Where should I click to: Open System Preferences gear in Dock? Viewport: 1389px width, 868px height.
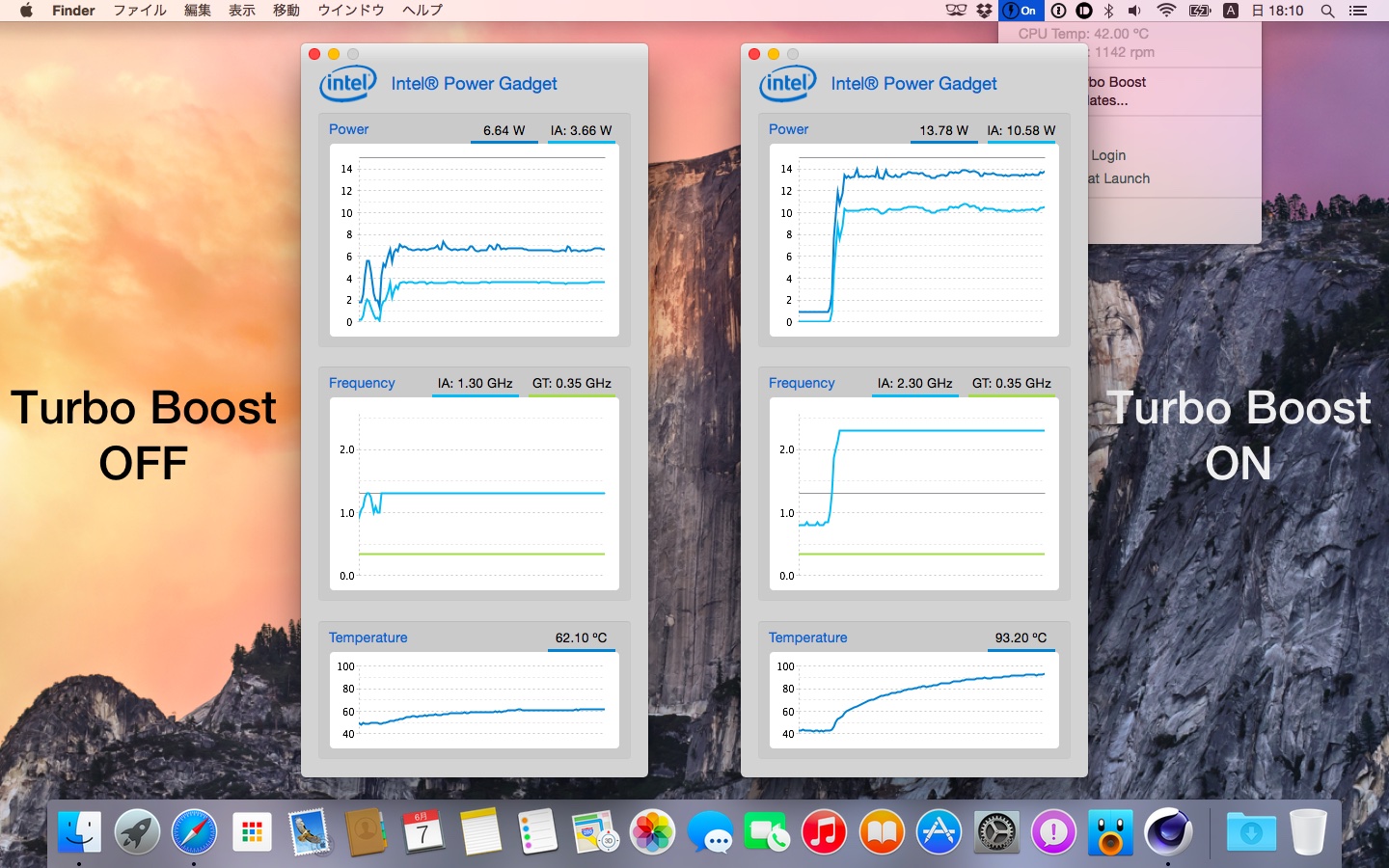[x=996, y=831]
